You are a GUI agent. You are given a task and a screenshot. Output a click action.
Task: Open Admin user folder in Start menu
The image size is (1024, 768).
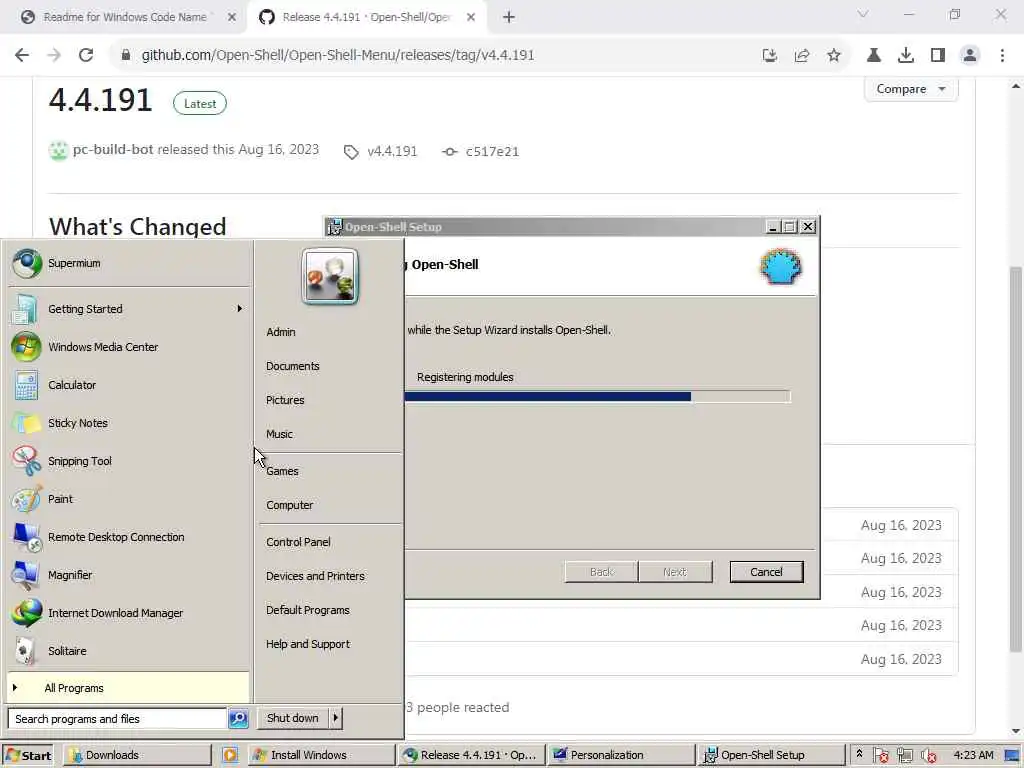281,332
